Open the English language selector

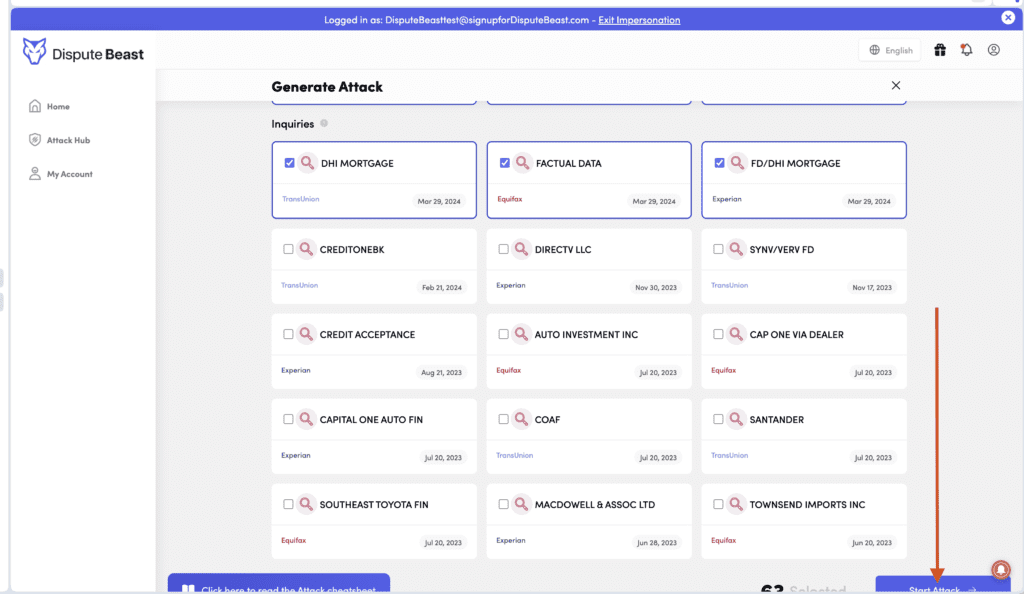coord(890,50)
